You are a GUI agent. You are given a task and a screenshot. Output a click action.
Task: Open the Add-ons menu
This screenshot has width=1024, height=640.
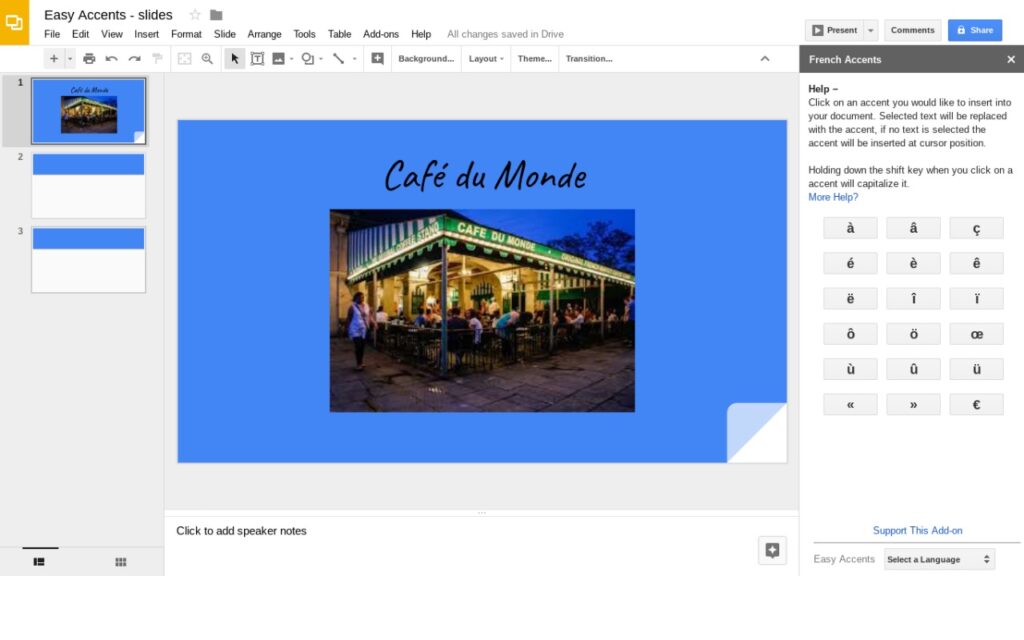pos(381,33)
